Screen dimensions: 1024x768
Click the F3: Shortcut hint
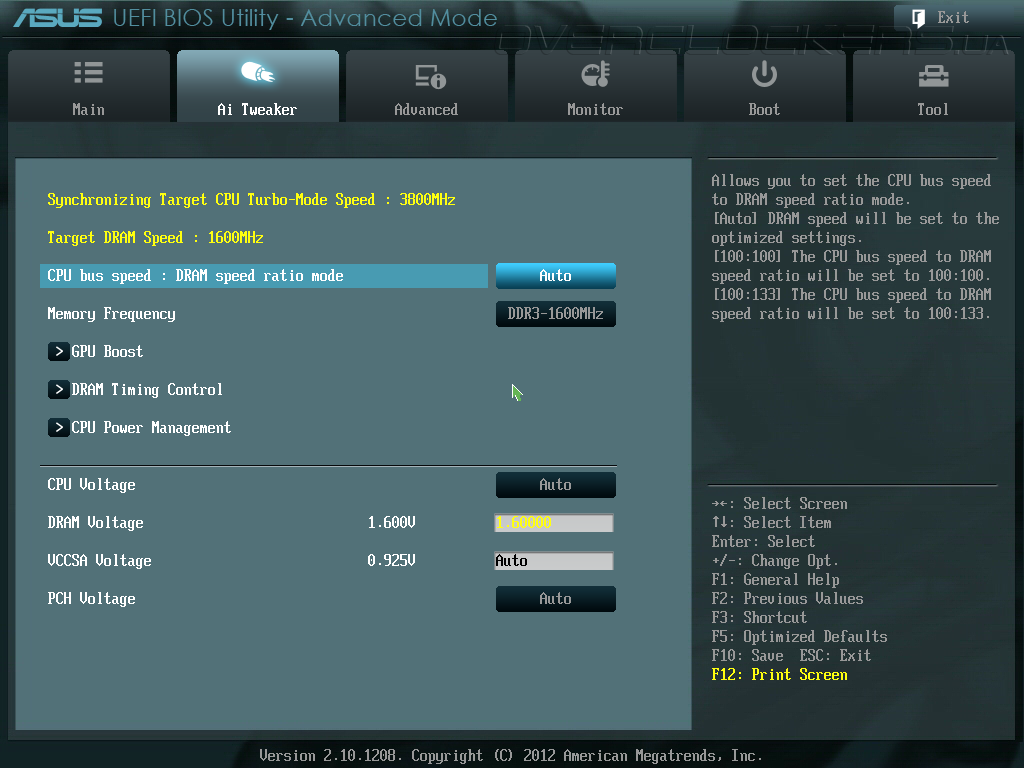(x=760, y=618)
